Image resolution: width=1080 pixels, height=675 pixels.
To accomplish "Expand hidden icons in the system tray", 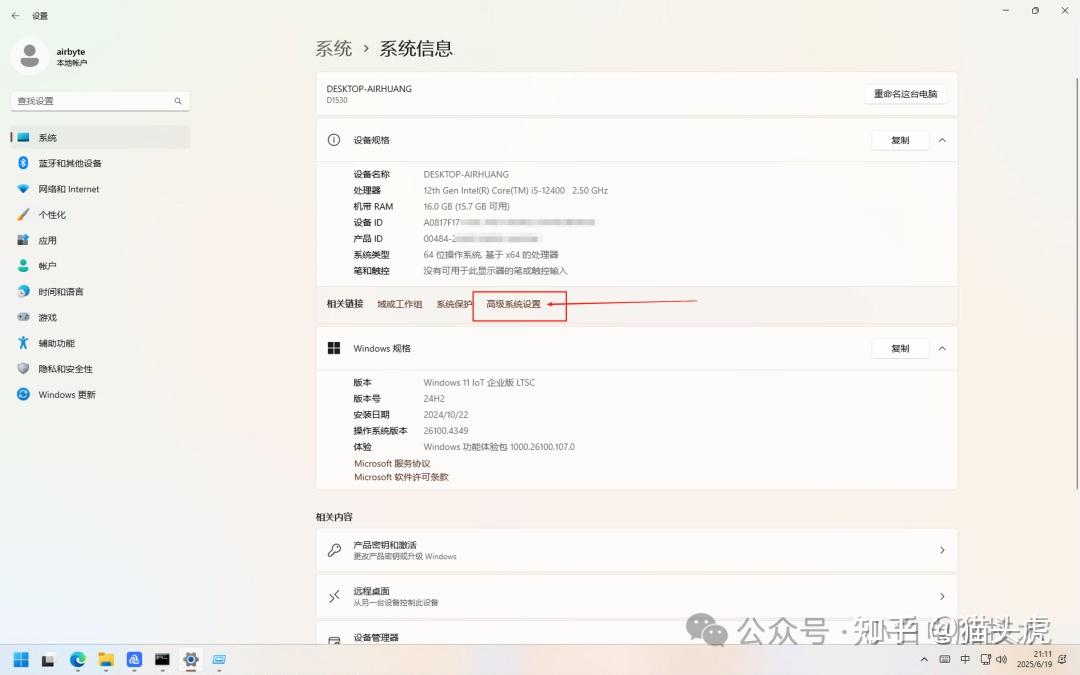I will (924, 659).
